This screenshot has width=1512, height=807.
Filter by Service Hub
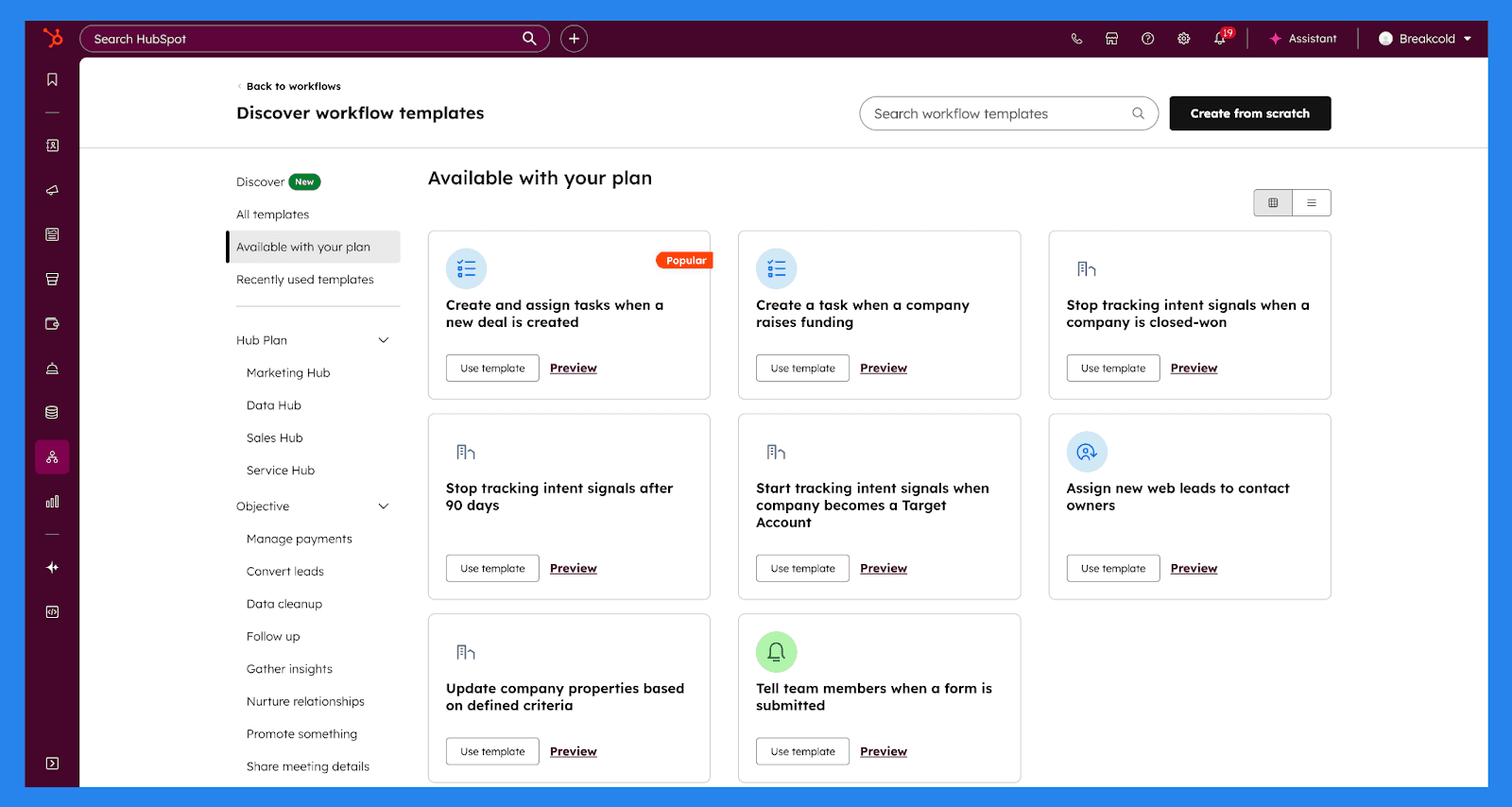pos(281,471)
